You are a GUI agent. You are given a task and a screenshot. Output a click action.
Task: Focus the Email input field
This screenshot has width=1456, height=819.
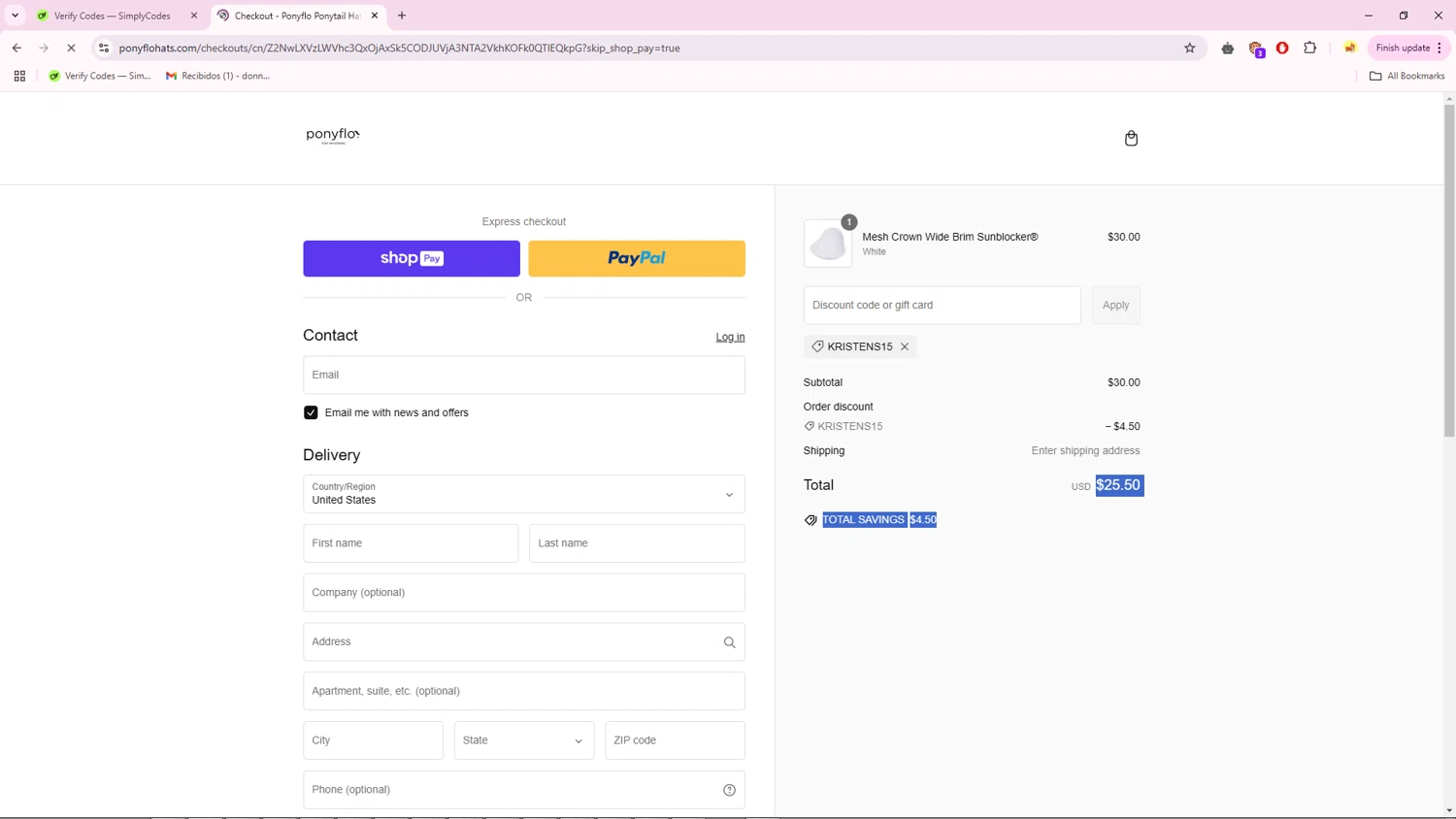pos(523,375)
